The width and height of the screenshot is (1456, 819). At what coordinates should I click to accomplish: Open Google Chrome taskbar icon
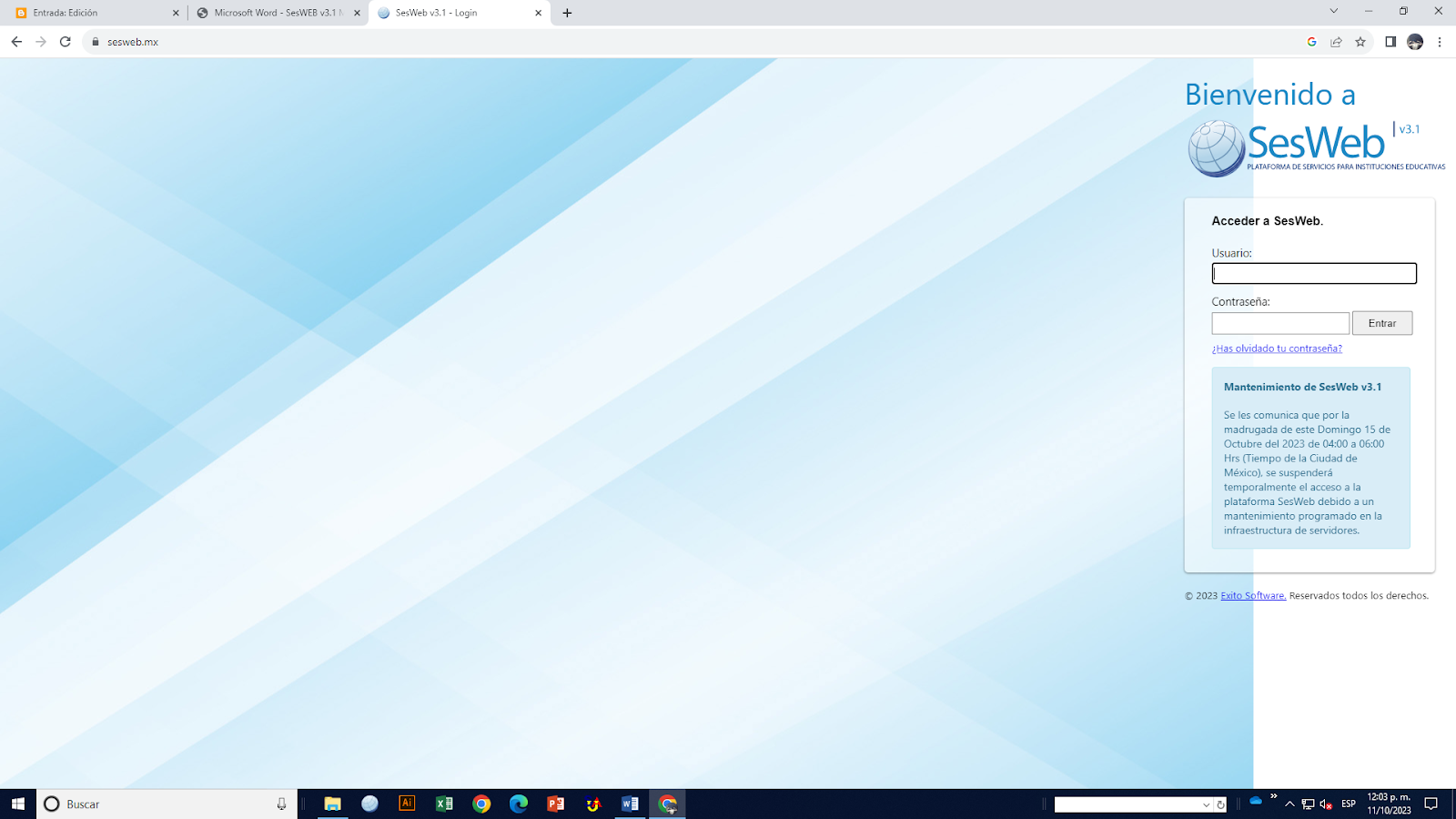point(481,804)
